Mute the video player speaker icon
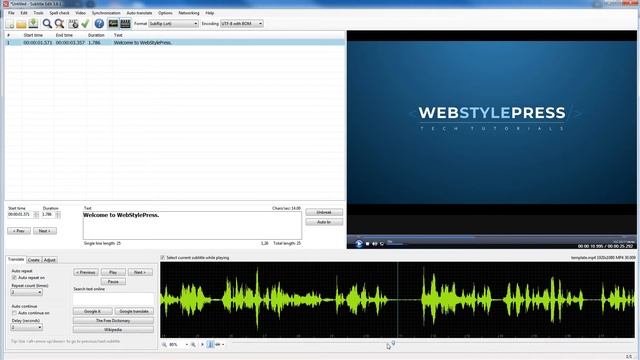The image size is (640, 360). [375, 244]
